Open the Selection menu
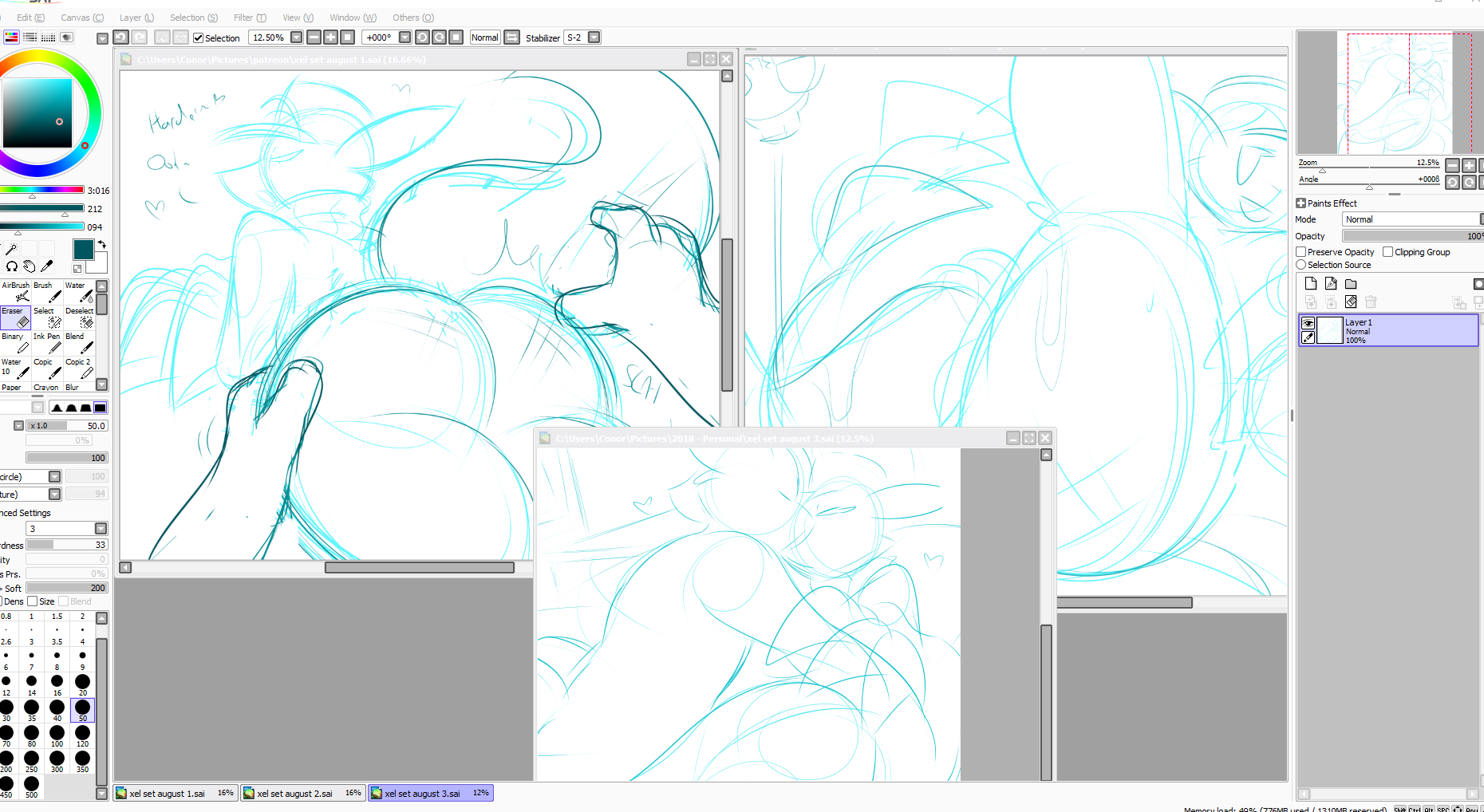The width and height of the screenshot is (1484, 812). pyautogui.click(x=194, y=18)
